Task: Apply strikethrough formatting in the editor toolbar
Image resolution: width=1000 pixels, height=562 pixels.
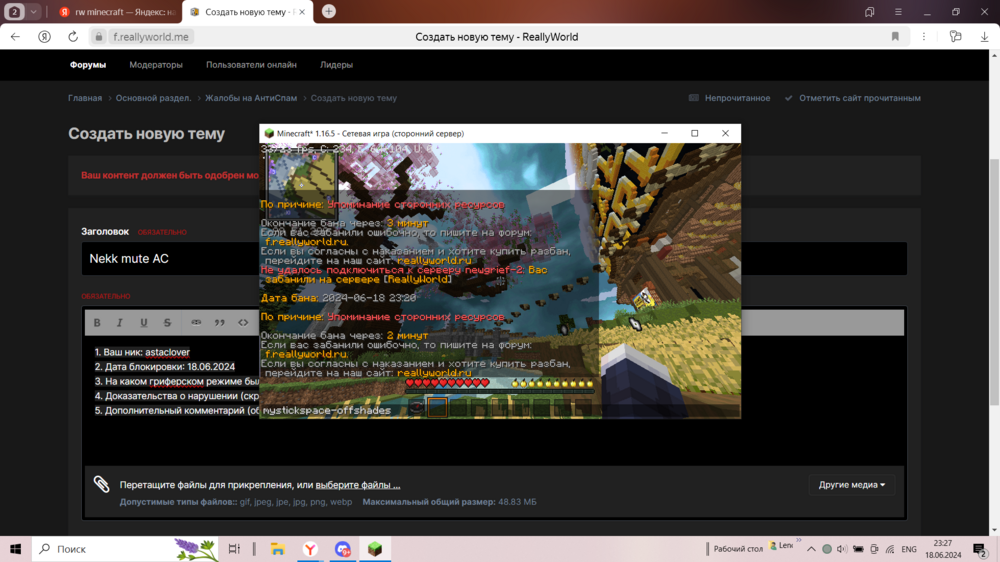Action: [167, 323]
